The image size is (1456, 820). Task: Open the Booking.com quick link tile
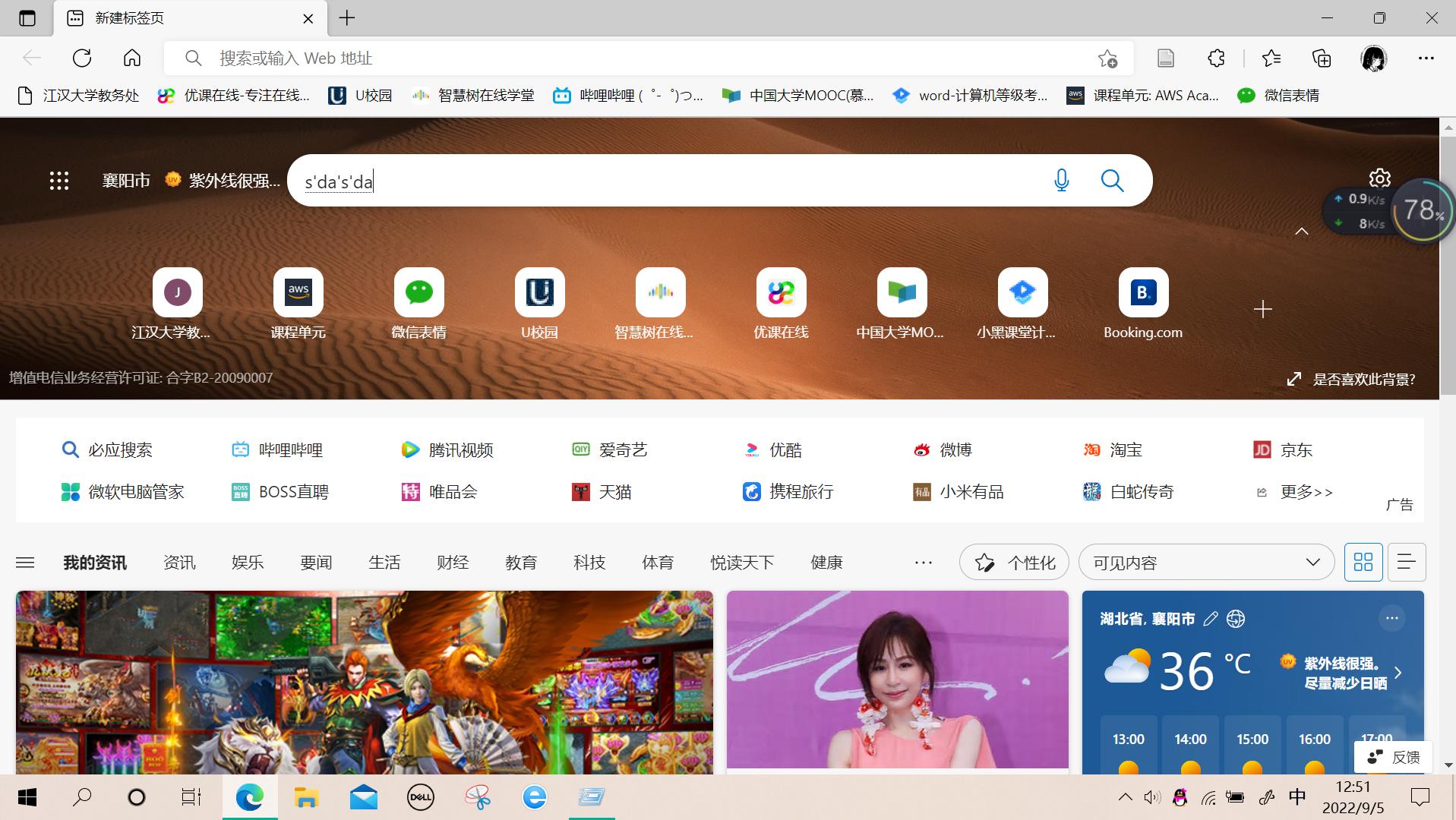point(1143,292)
